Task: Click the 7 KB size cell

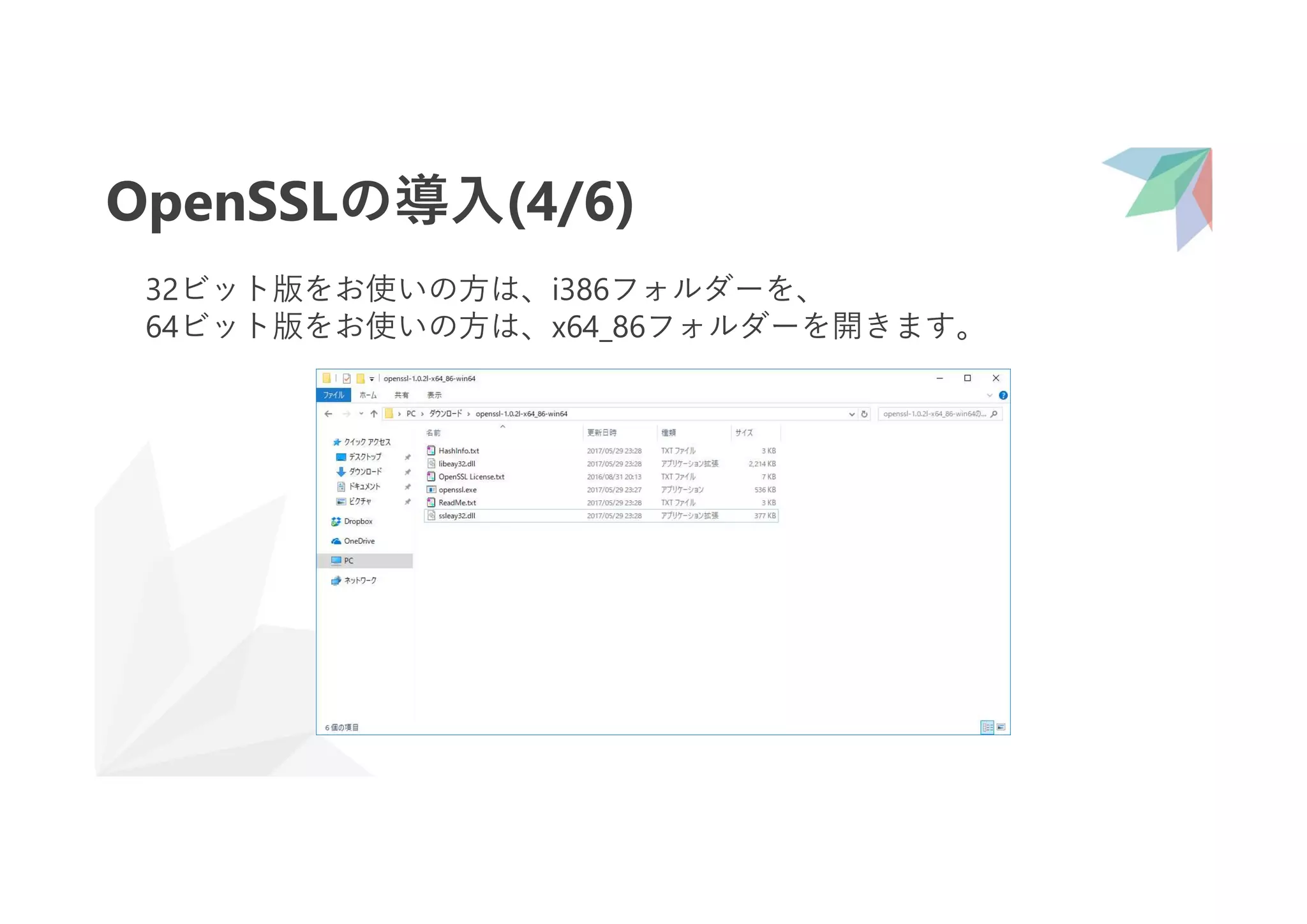Action: click(x=769, y=477)
